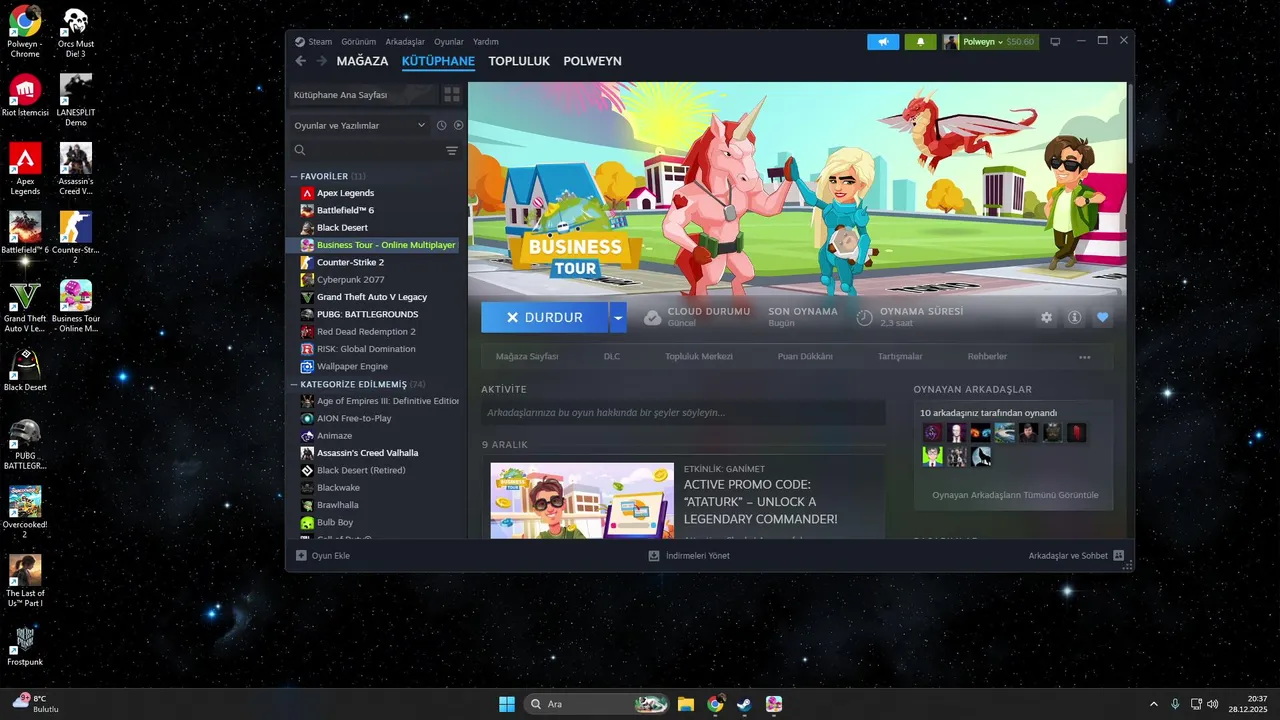Click the main content vertical scrollbar

point(1130,122)
